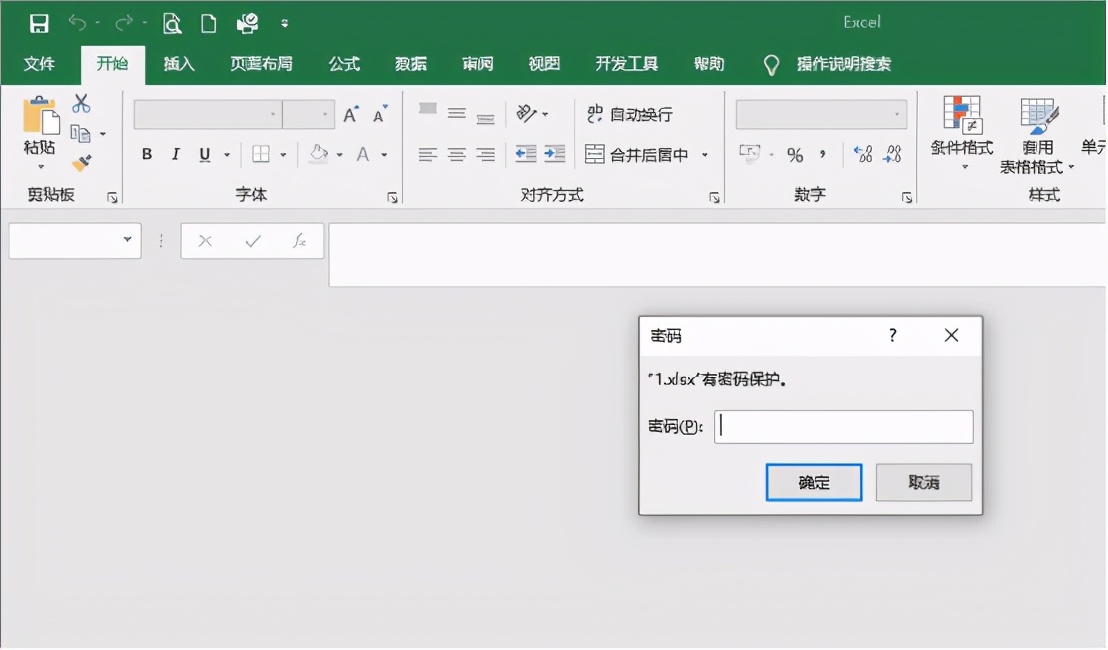Toggle 自动换行 wrap text
1108x650 pixels.
click(x=630, y=114)
